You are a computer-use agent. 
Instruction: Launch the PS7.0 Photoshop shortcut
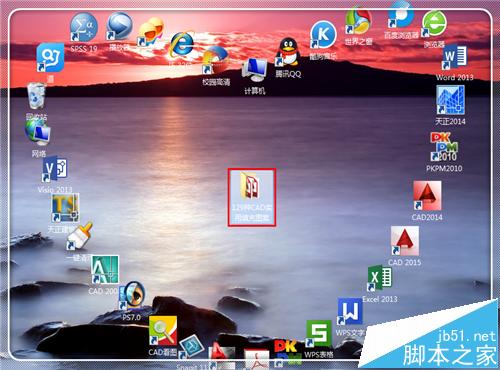tap(132, 295)
